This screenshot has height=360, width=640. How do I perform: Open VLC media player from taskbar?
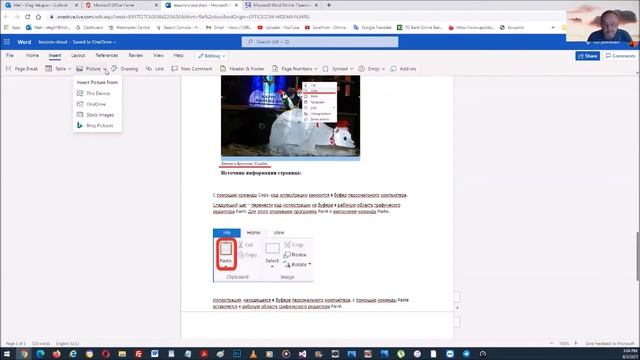click(x=253, y=354)
